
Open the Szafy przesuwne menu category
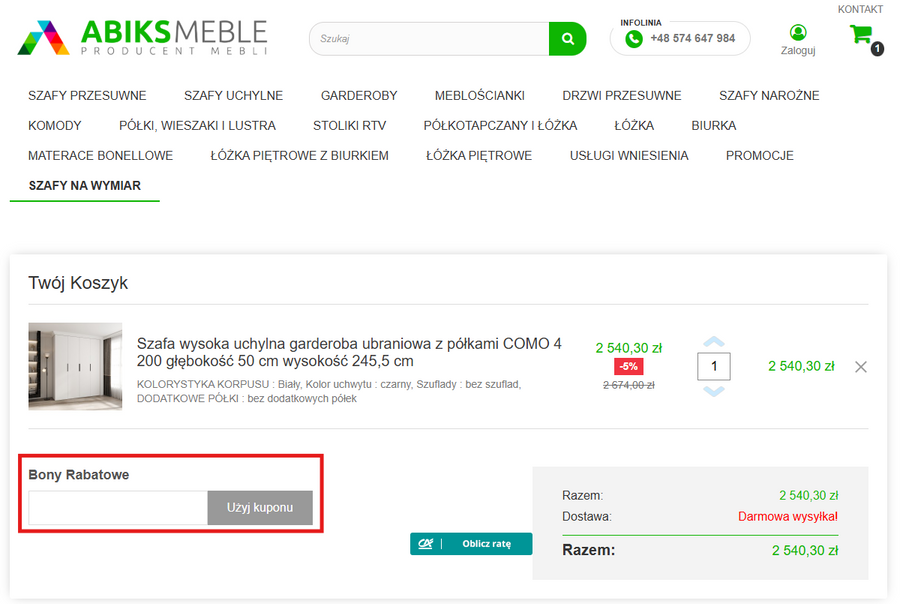[87, 96]
